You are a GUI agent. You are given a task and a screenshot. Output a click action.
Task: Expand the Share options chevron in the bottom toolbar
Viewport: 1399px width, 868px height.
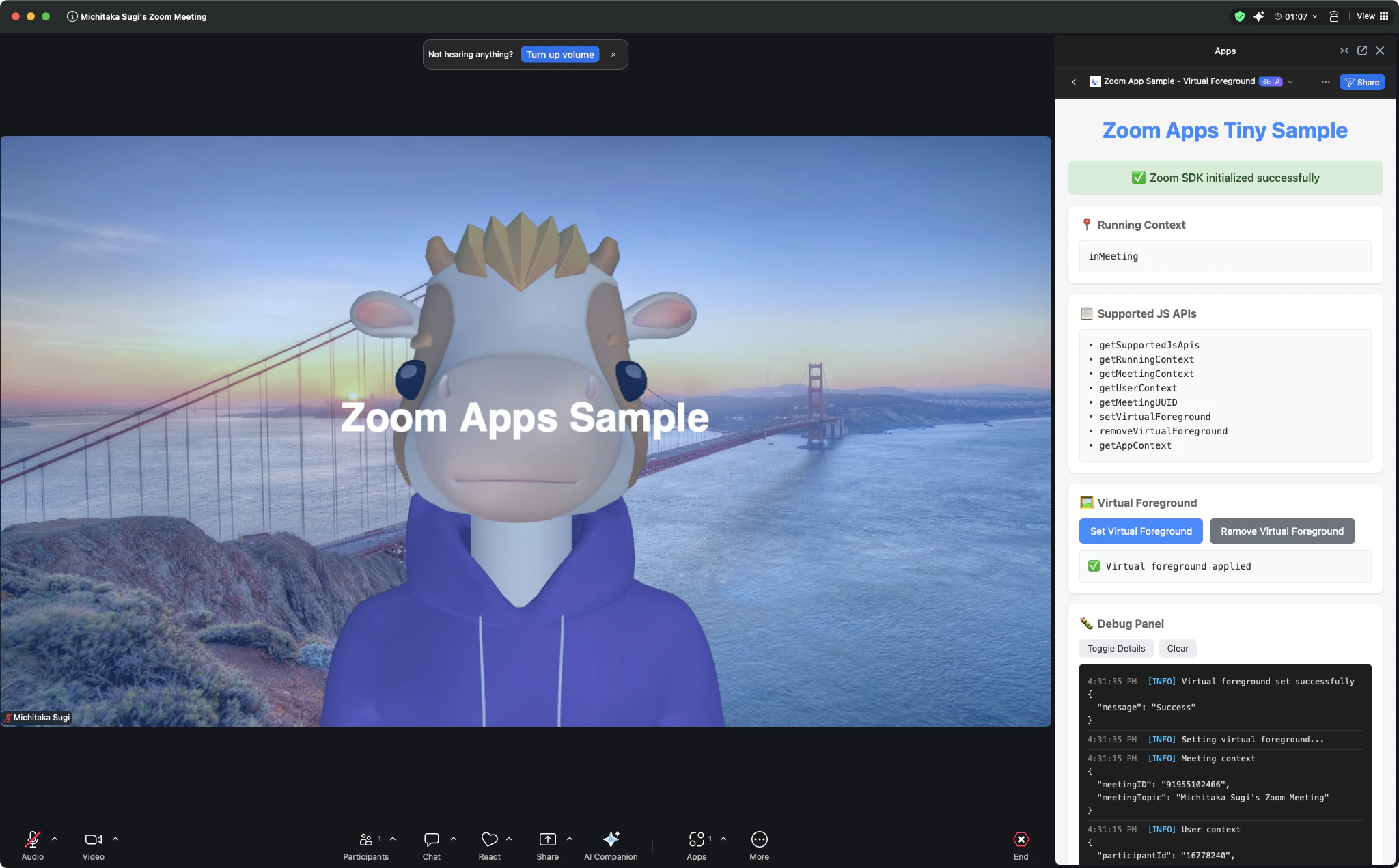pos(570,839)
